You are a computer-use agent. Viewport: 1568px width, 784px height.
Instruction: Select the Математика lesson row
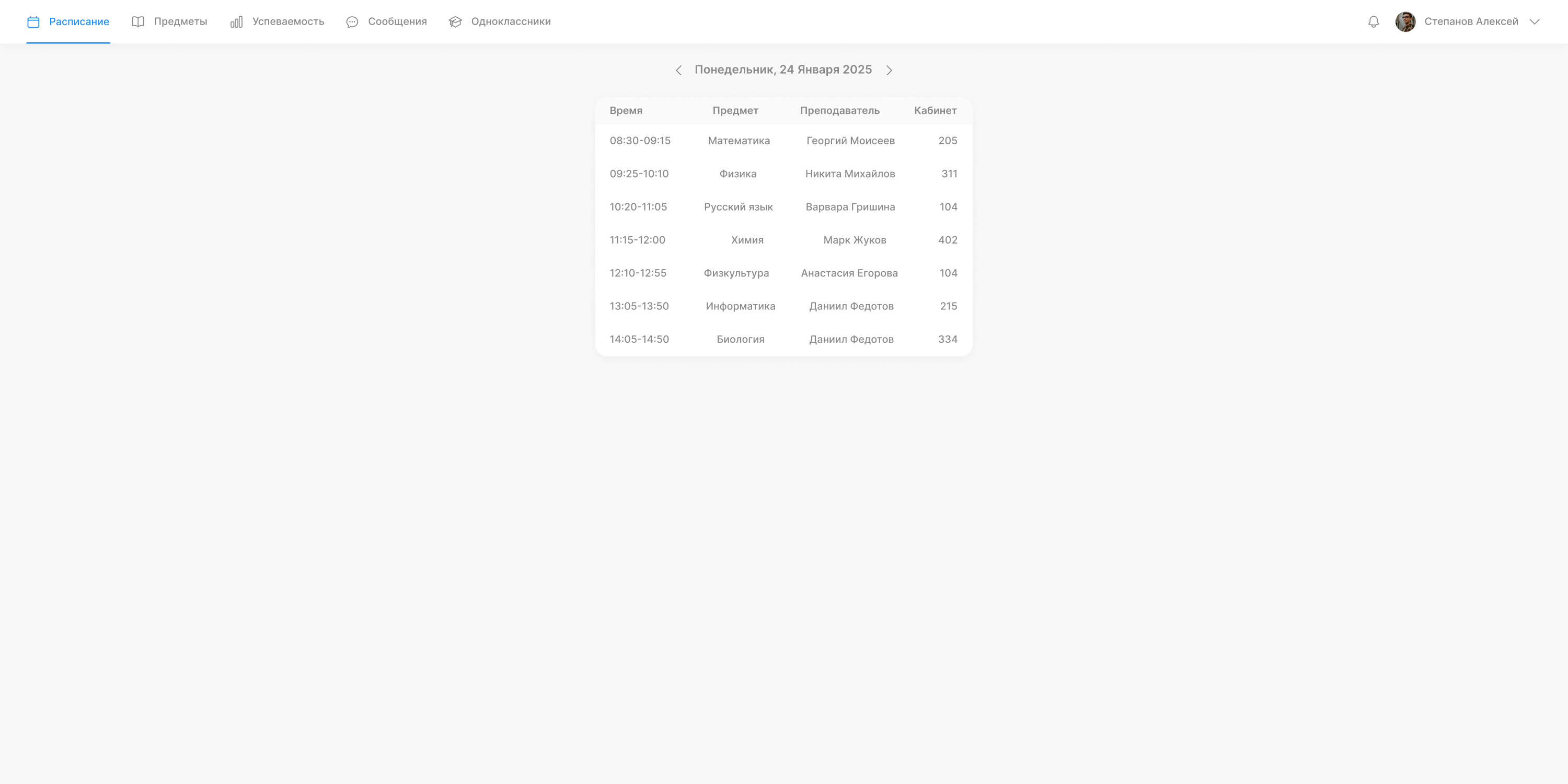(x=739, y=141)
